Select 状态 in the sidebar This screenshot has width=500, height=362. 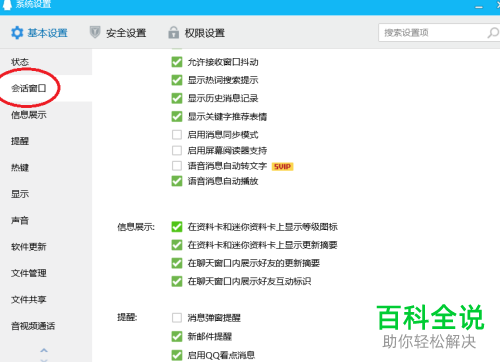point(20,62)
